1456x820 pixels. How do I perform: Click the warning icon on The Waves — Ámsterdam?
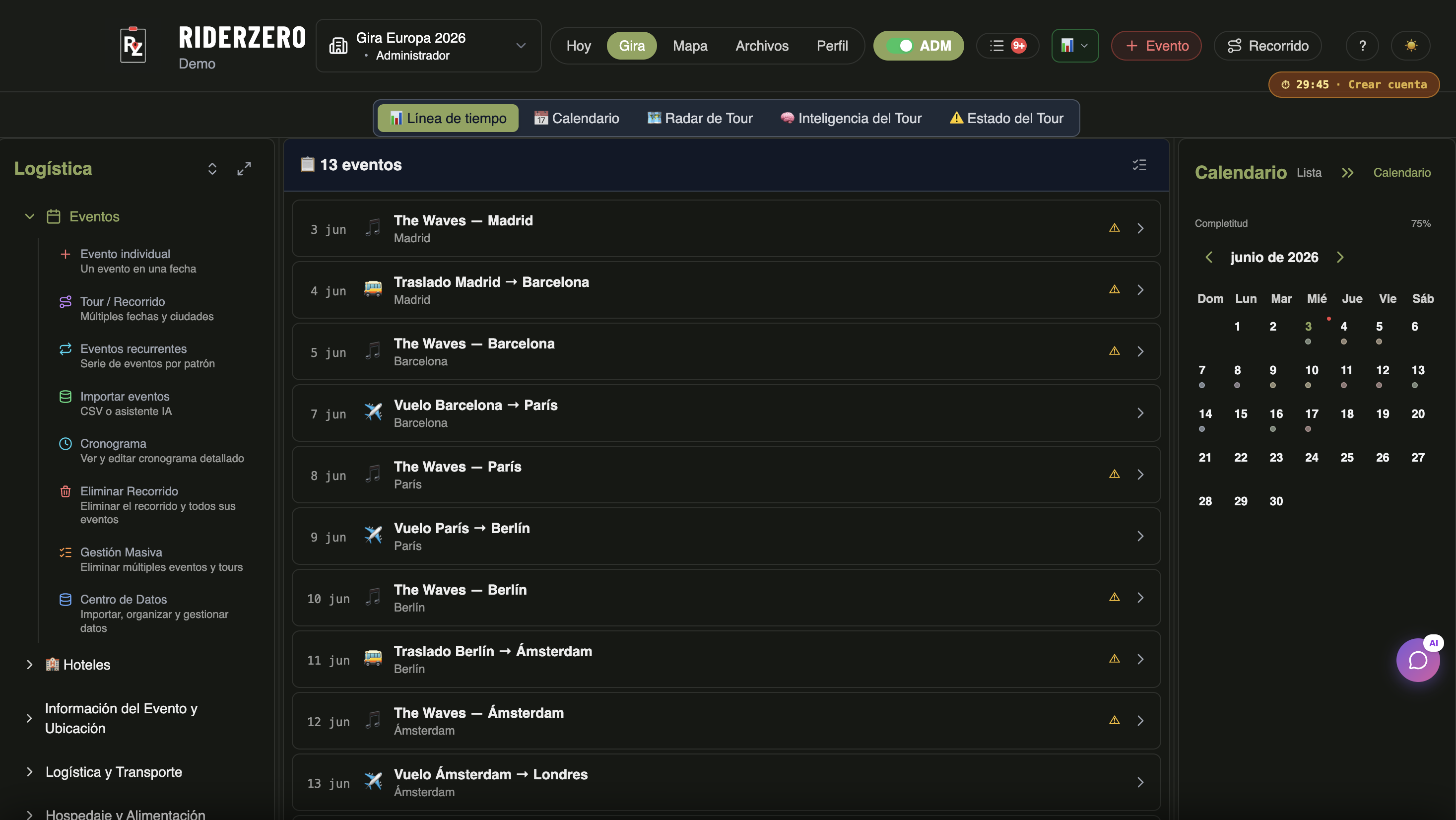point(1114,720)
